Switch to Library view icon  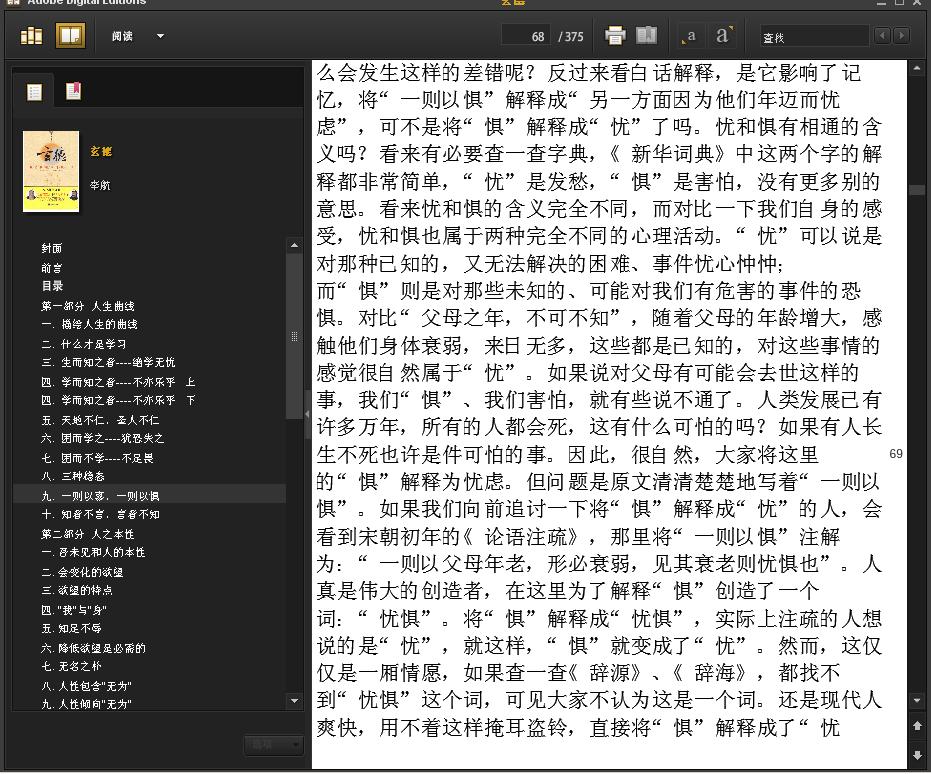(x=31, y=36)
